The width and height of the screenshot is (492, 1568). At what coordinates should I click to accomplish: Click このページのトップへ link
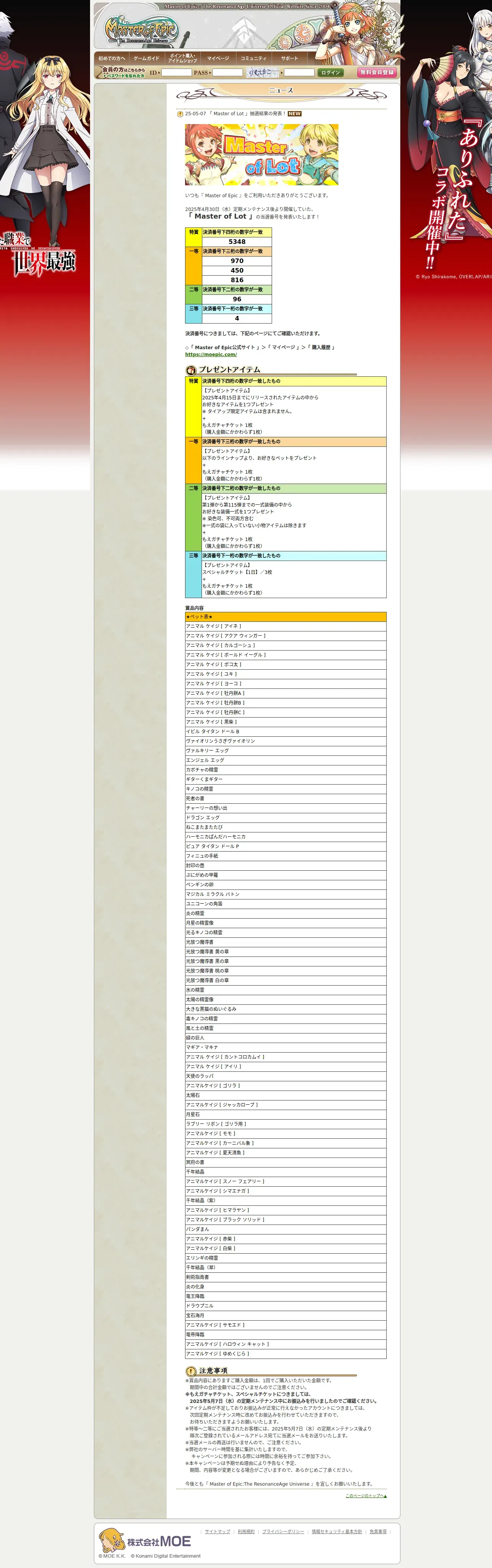click(366, 1496)
